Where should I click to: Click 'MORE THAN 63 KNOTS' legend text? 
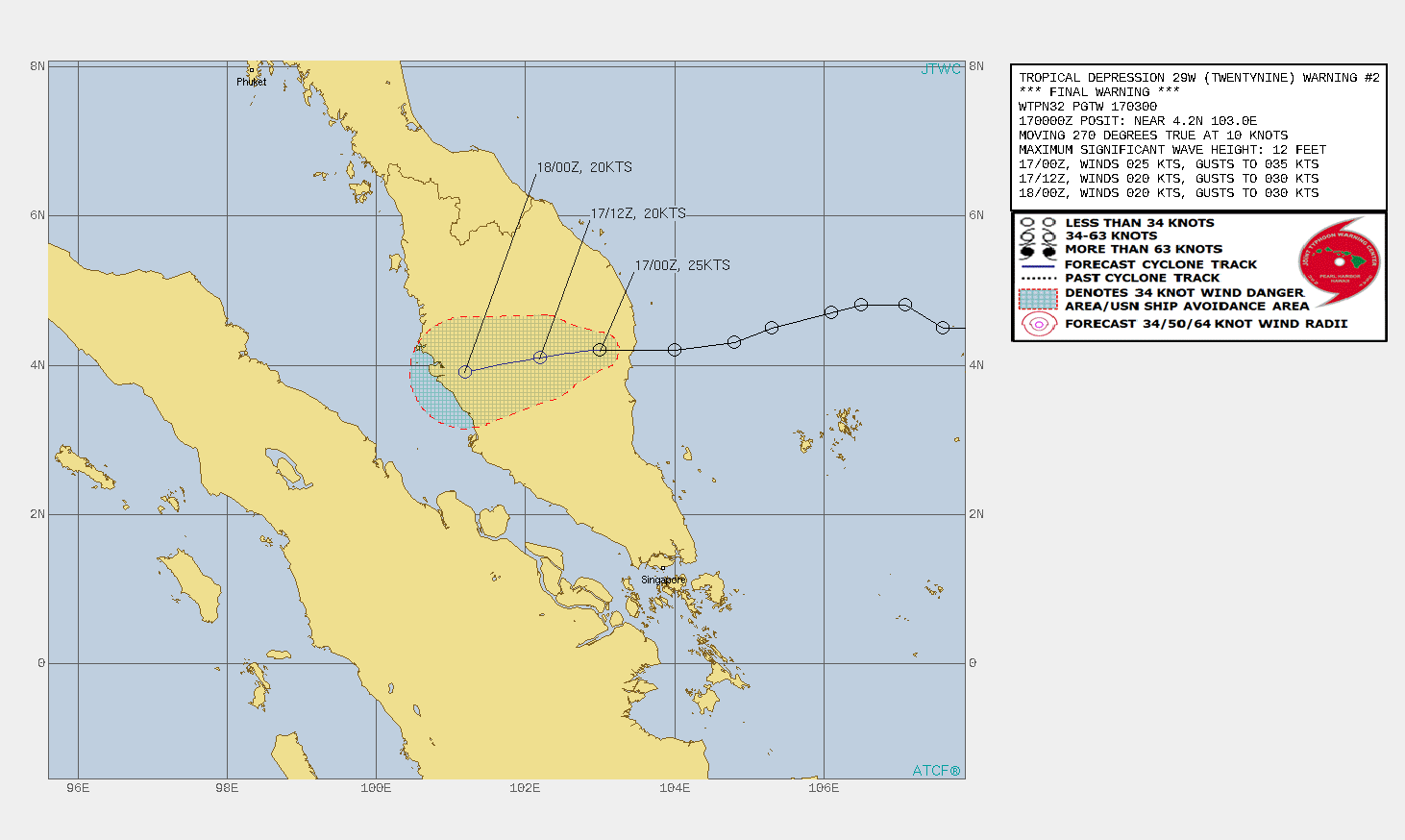[1144, 249]
